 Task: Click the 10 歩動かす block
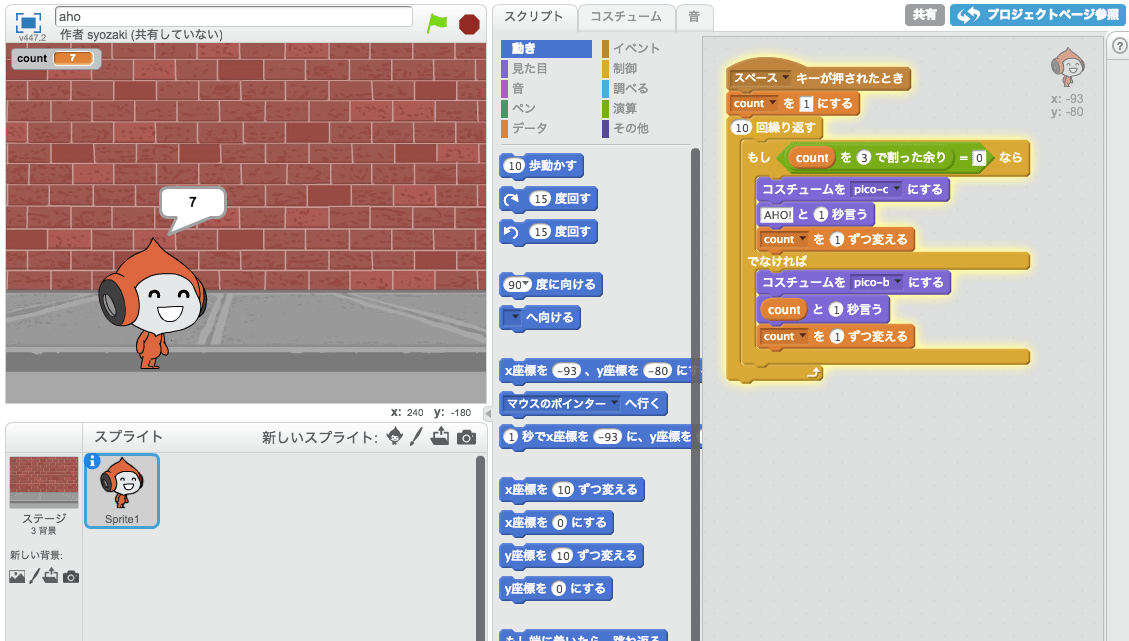(541, 166)
